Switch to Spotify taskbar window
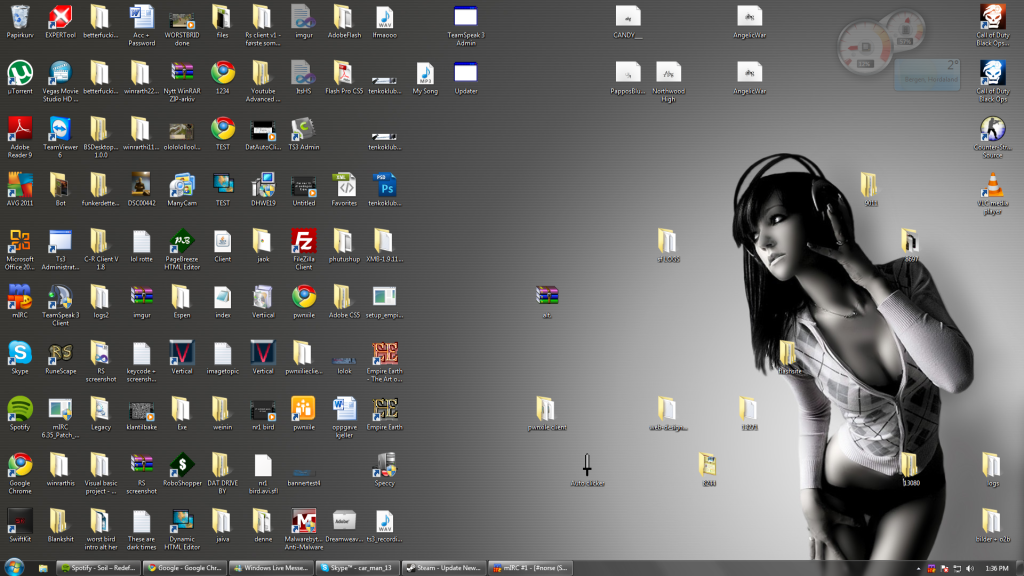The image size is (1024, 576). tap(98, 568)
